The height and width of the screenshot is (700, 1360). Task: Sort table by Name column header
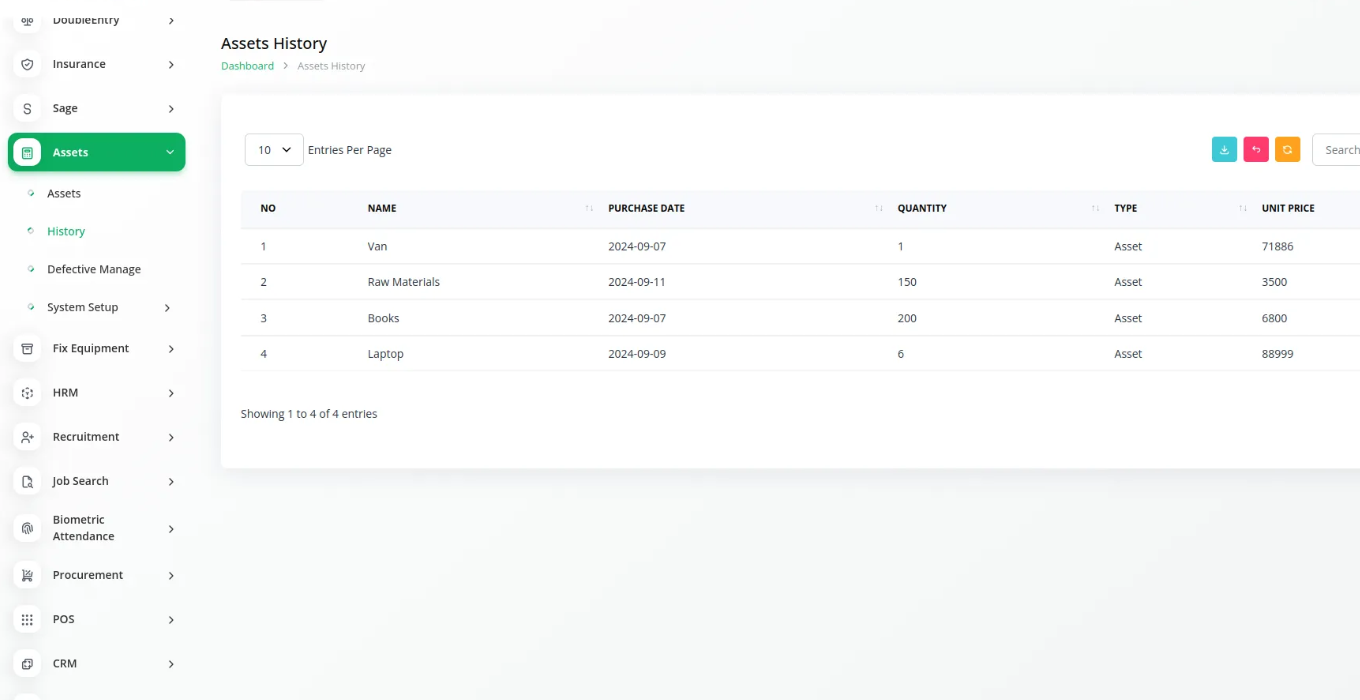(382, 208)
